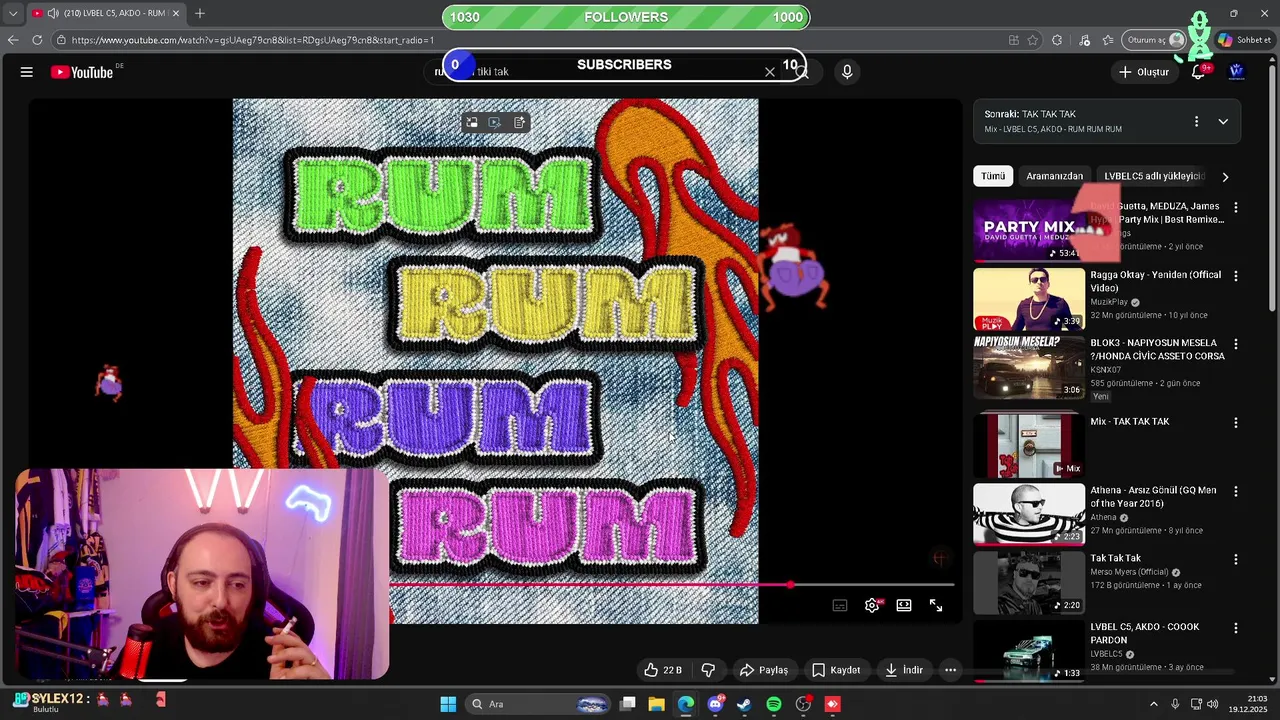Open options for LVBEL C5 COOOK PARDON video

[x=1235, y=628]
